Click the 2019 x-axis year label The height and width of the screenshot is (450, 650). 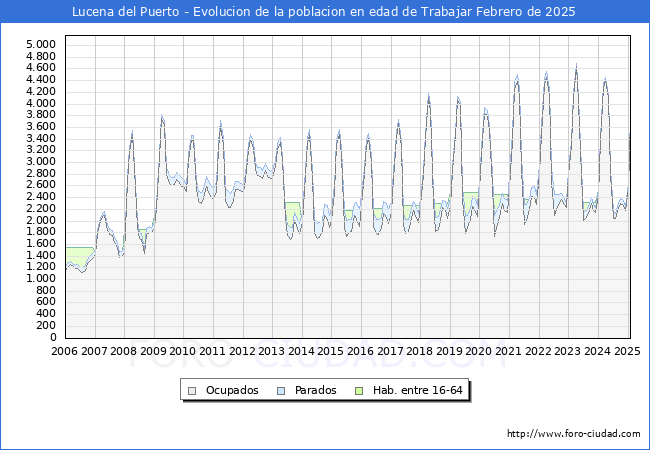click(449, 351)
